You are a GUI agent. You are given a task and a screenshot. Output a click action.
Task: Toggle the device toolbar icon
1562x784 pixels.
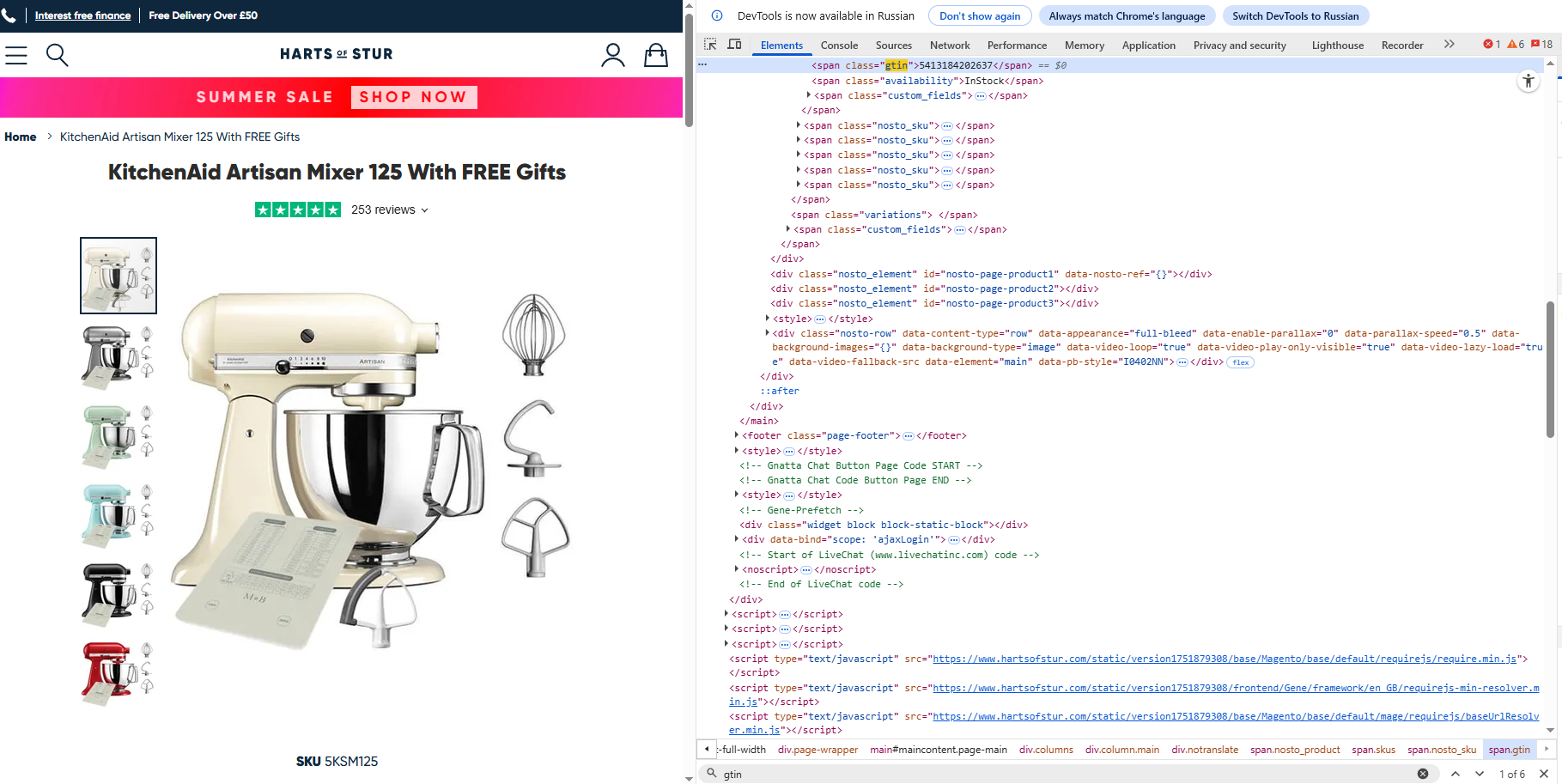[734, 45]
